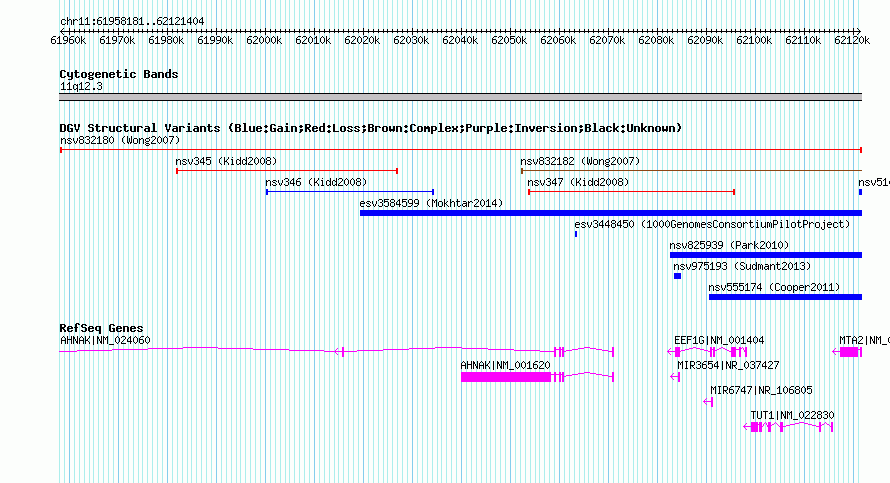This screenshot has width=890, height=483.
Task: Click the AHNAK|NM_024060 gene label
Action: pyautogui.click(x=105, y=341)
